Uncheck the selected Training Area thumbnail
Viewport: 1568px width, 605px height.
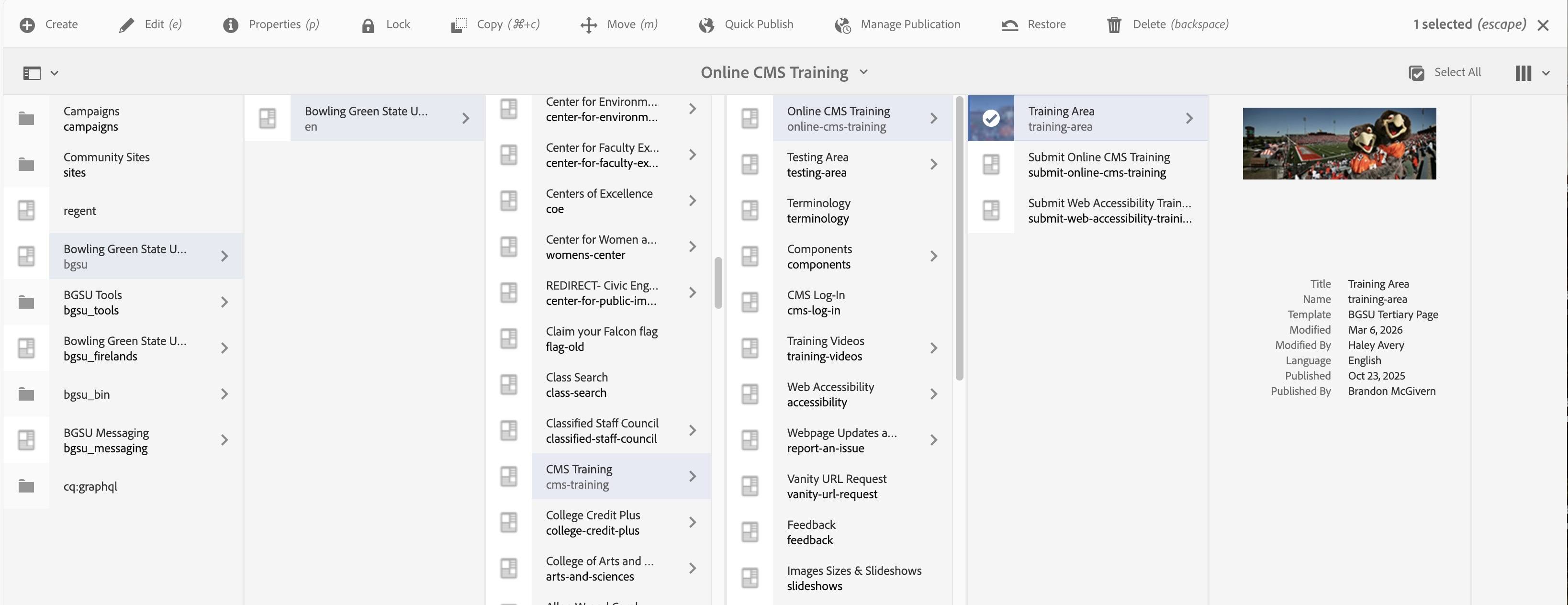click(991, 118)
